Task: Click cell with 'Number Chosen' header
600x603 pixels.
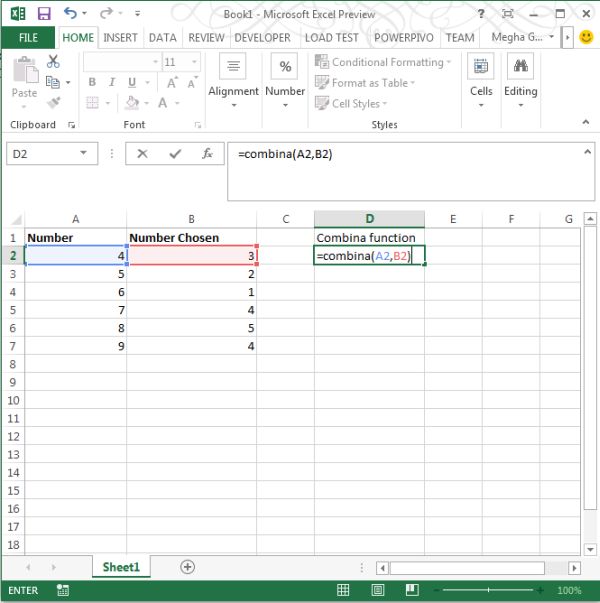Action: (191, 238)
